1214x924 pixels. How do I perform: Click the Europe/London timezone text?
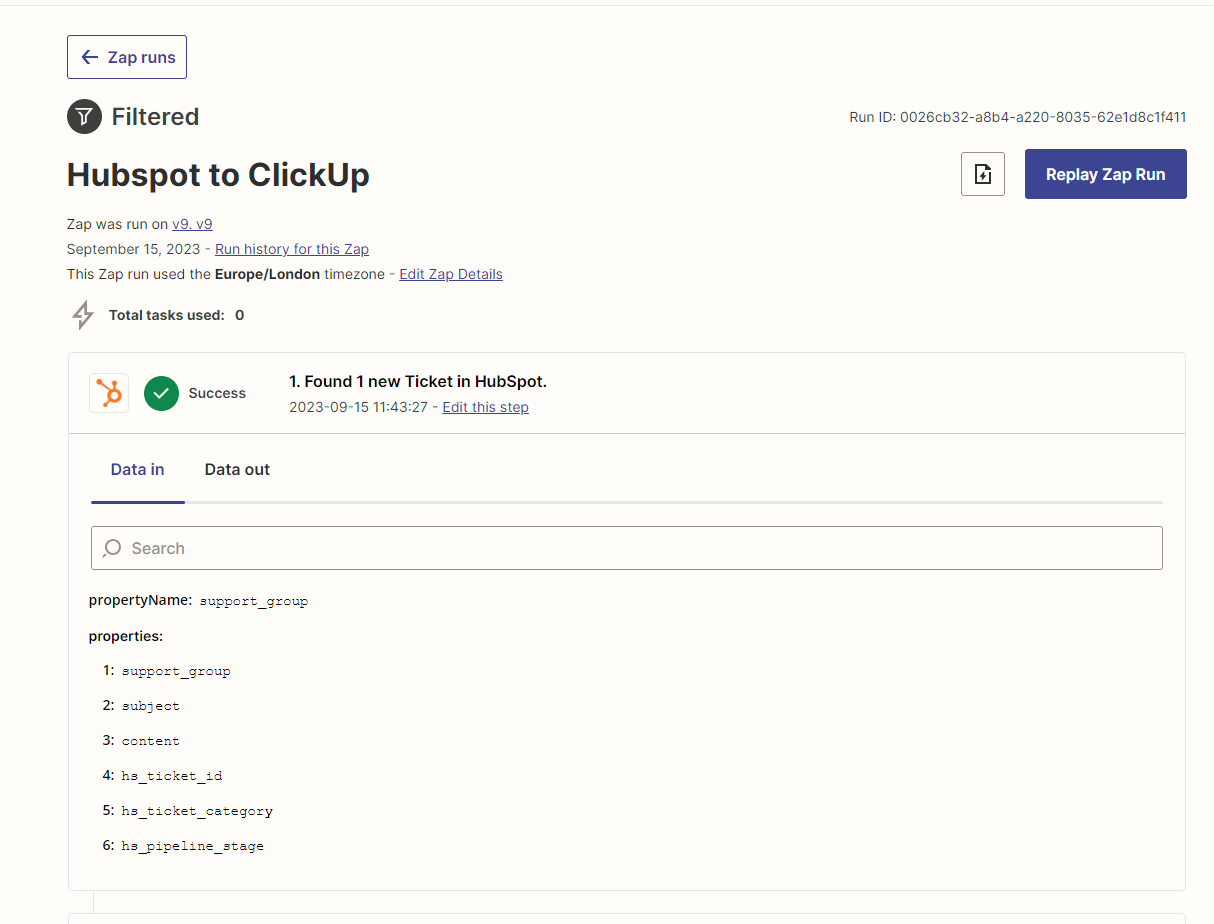tap(267, 274)
